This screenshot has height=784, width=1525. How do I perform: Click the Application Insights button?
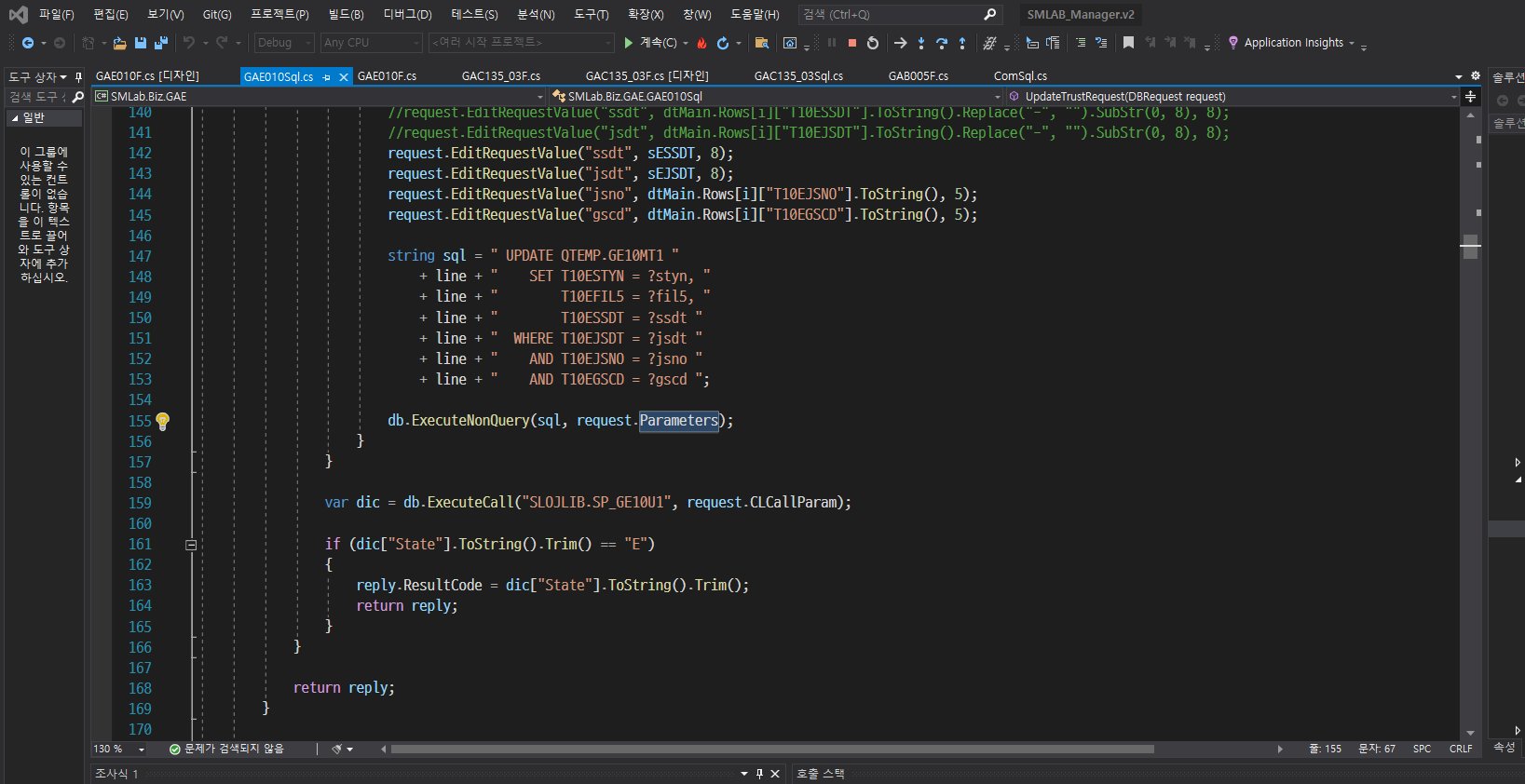(1292, 43)
